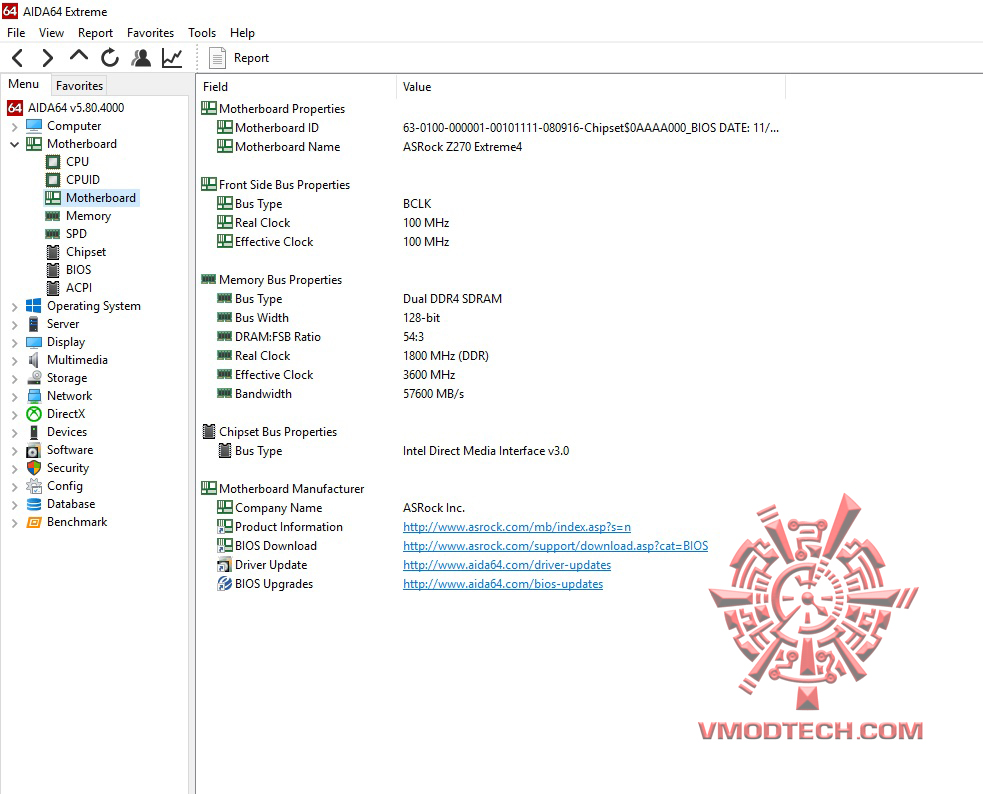
Task: Click the BIOS chip icon in tree
Action: [53, 270]
